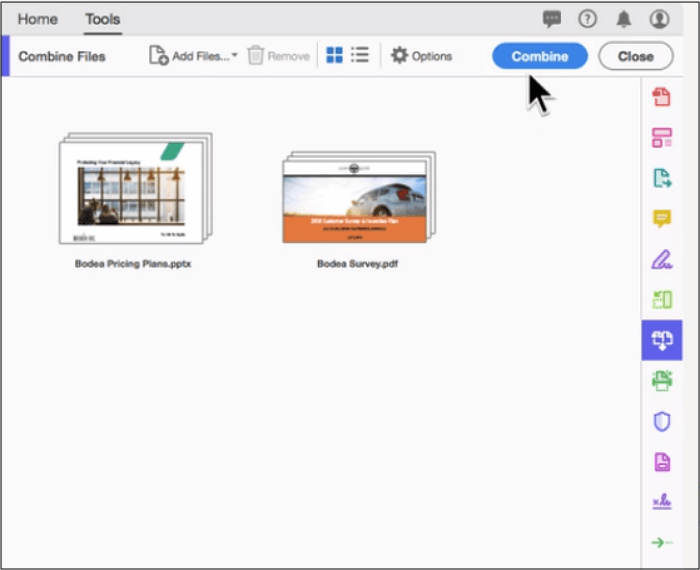Select Bodea Pricing Plans.pptx thumbnail
The width and height of the screenshot is (700, 570).
(136, 188)
